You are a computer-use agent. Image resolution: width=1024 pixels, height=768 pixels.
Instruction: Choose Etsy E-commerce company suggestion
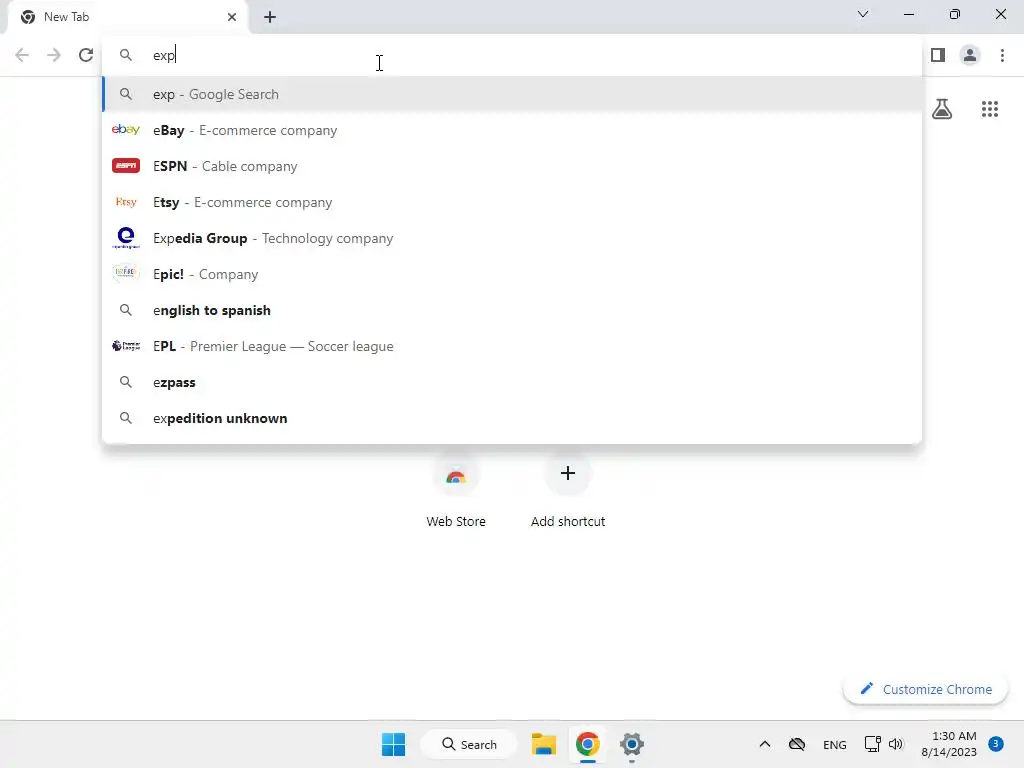tap(513, 202)
